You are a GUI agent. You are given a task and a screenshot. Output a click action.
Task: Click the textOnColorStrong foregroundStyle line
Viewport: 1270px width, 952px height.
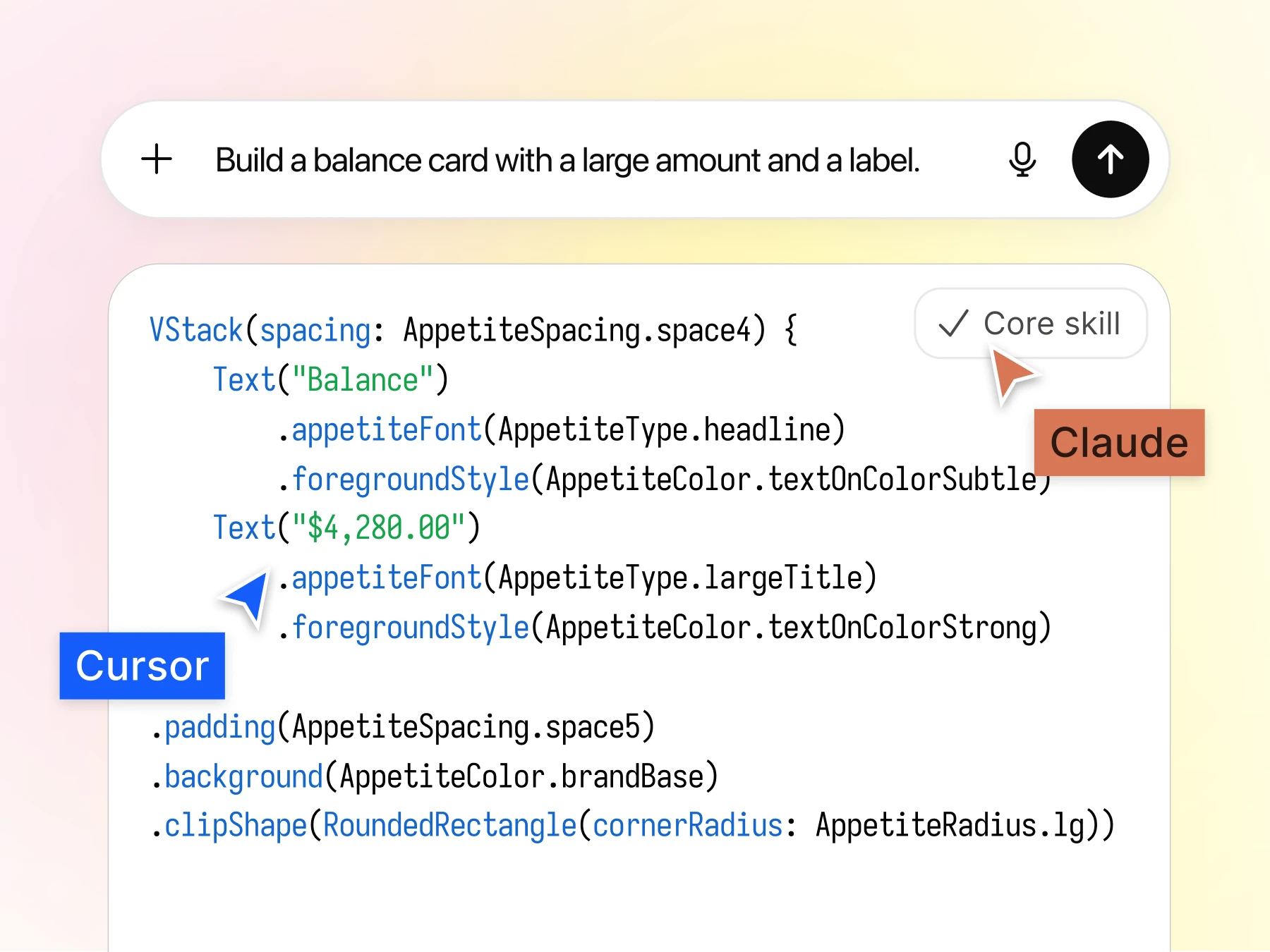click(x=664, y=628)
